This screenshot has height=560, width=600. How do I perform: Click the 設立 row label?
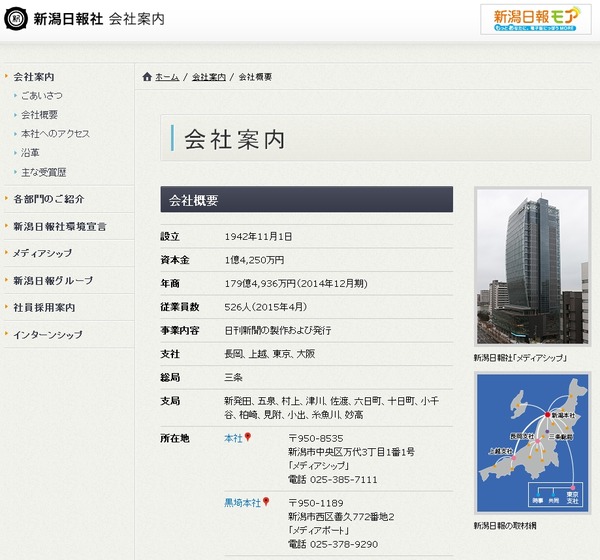tap(170, 237)
